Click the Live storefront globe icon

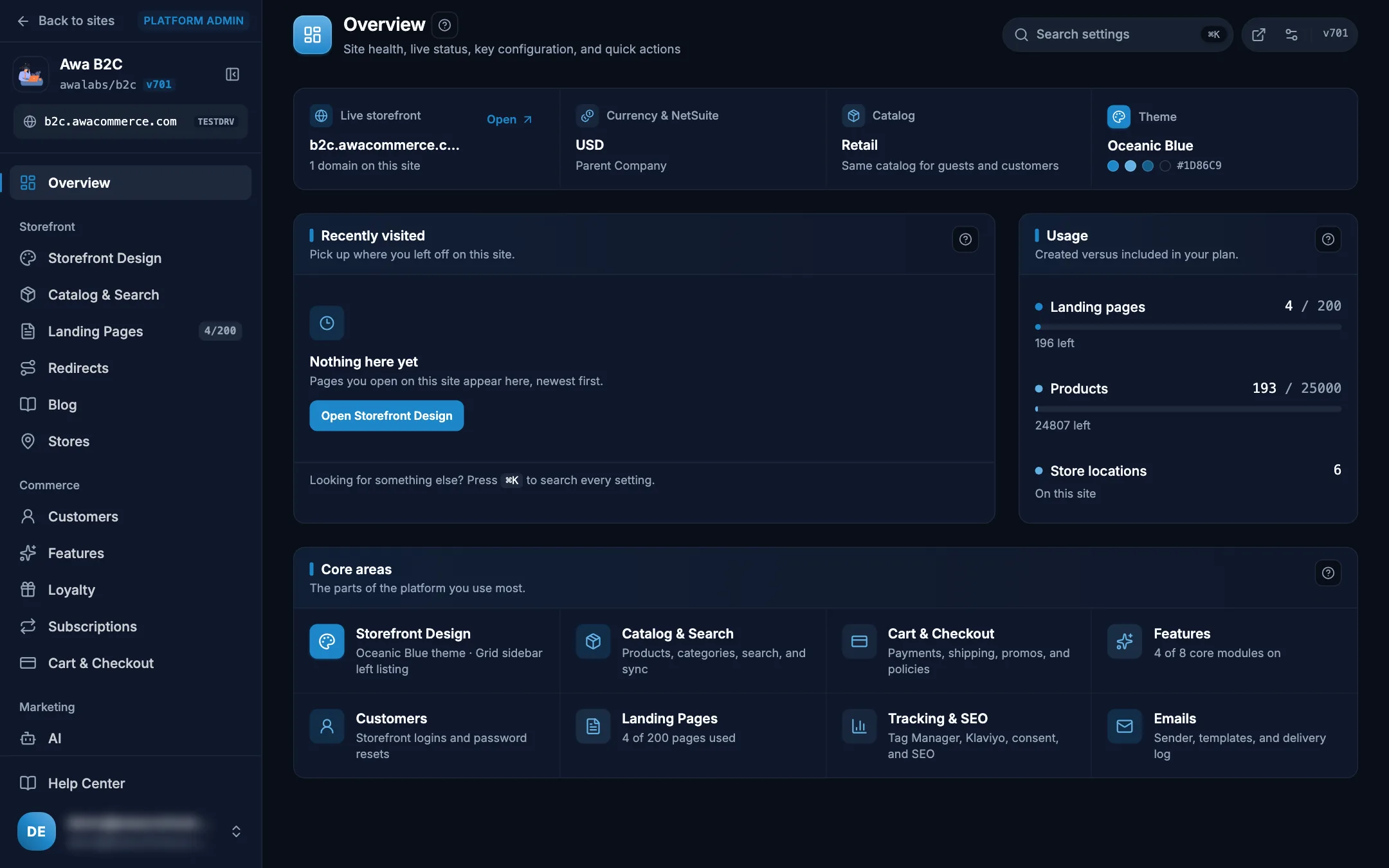(x=321, y=116)
